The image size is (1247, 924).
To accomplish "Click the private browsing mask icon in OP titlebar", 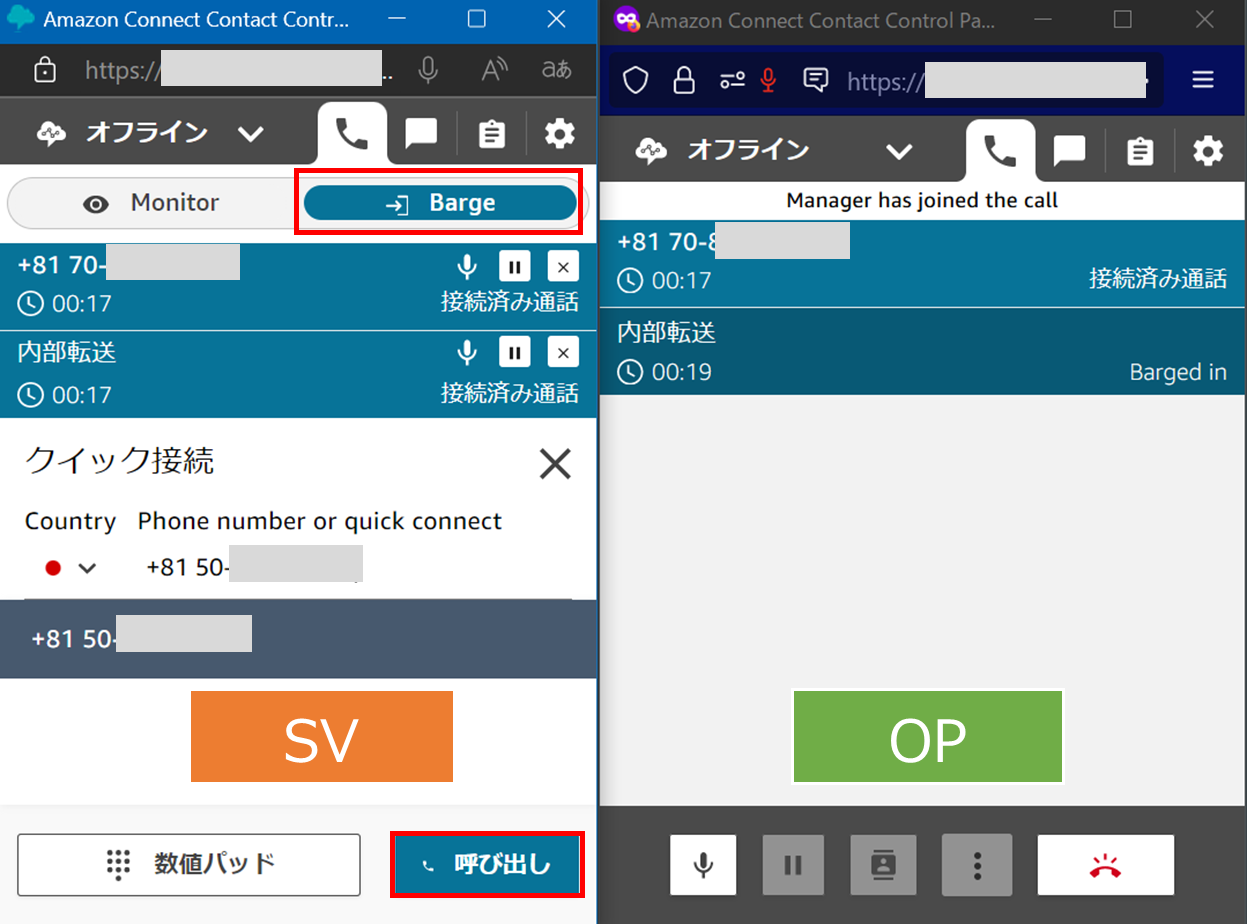I will [x=626, y=19].
